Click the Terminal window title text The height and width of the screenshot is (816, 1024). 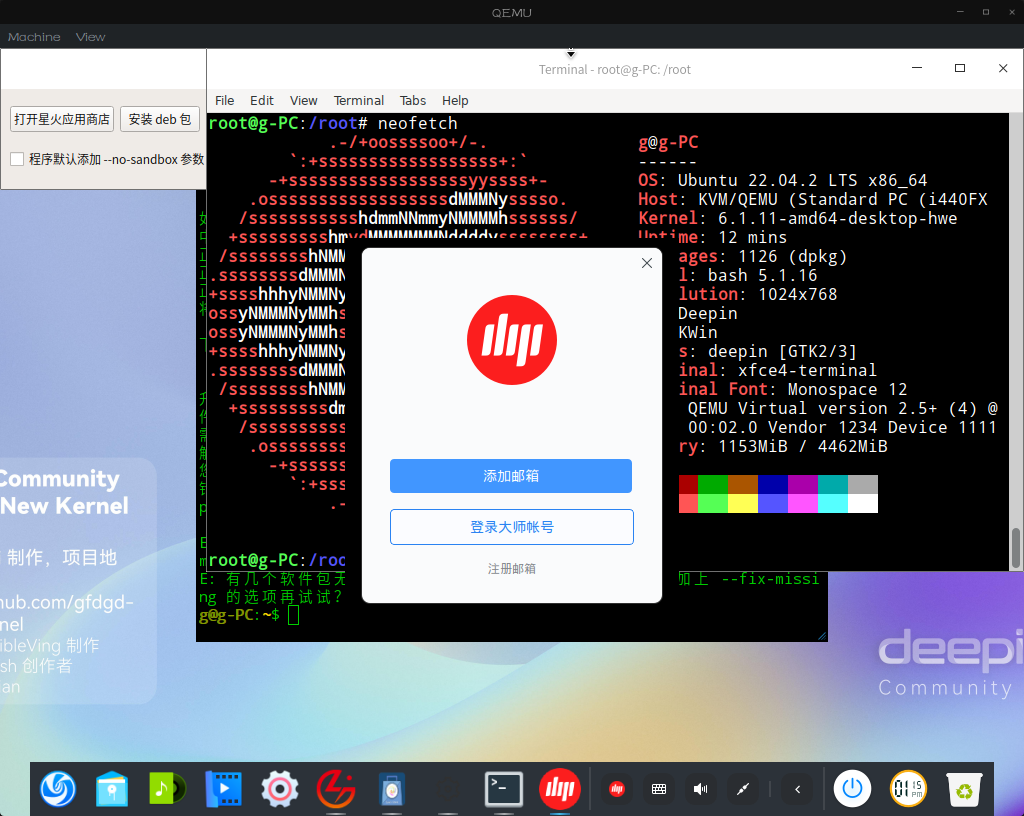click(x=615, y=69)
